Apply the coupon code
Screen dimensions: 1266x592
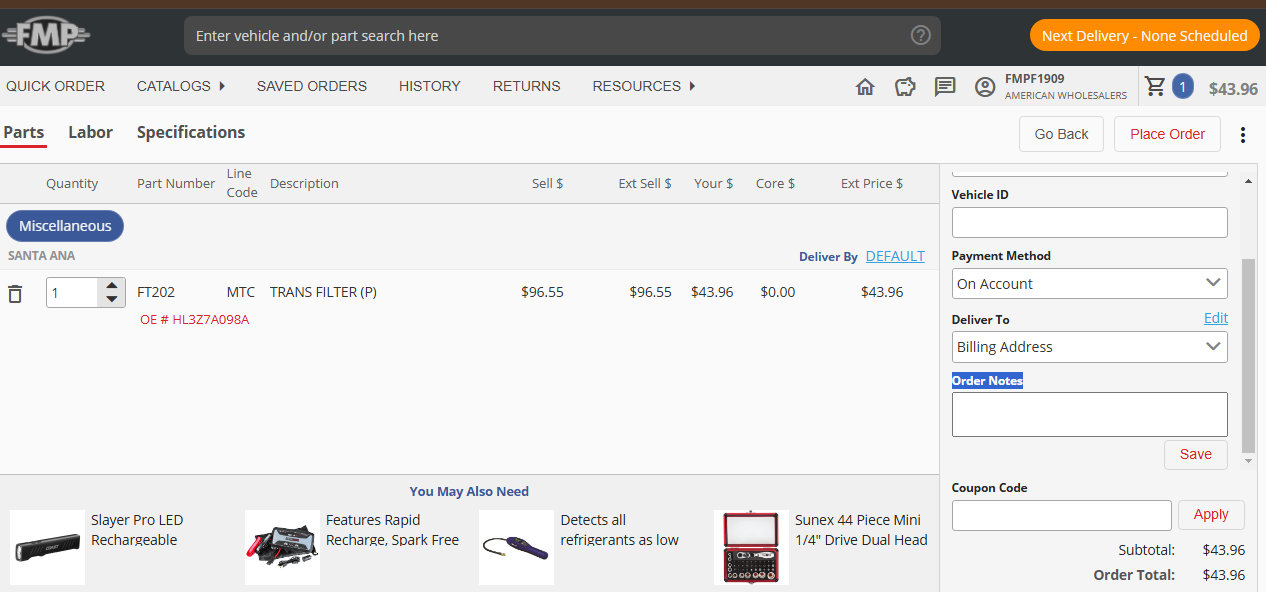(x=1211, y=515)
